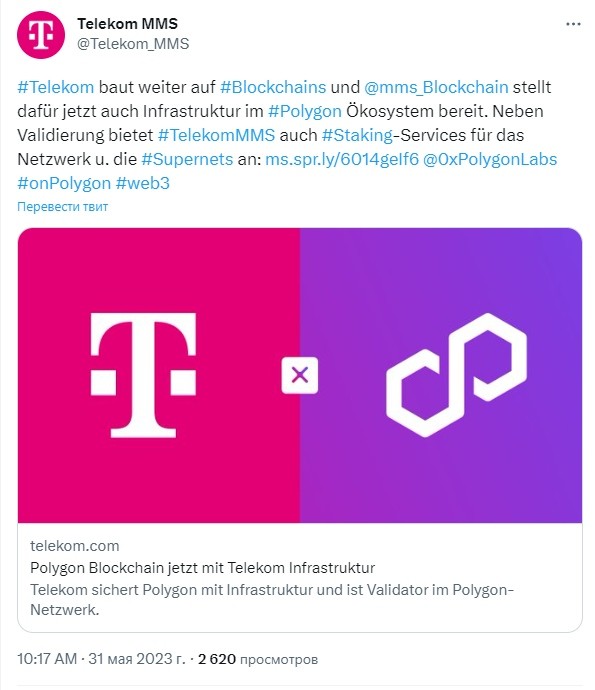
Task: Open the three-dot more options menu
Action: click(573, 24)
